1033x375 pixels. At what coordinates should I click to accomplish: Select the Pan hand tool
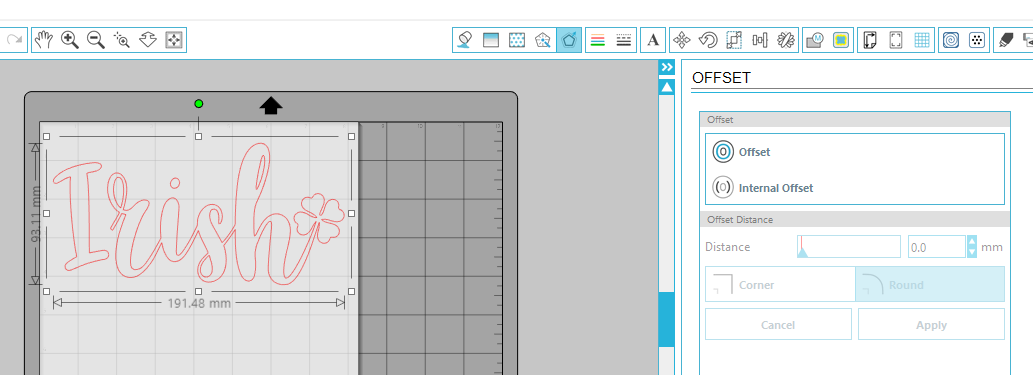(x=44, y=40)
